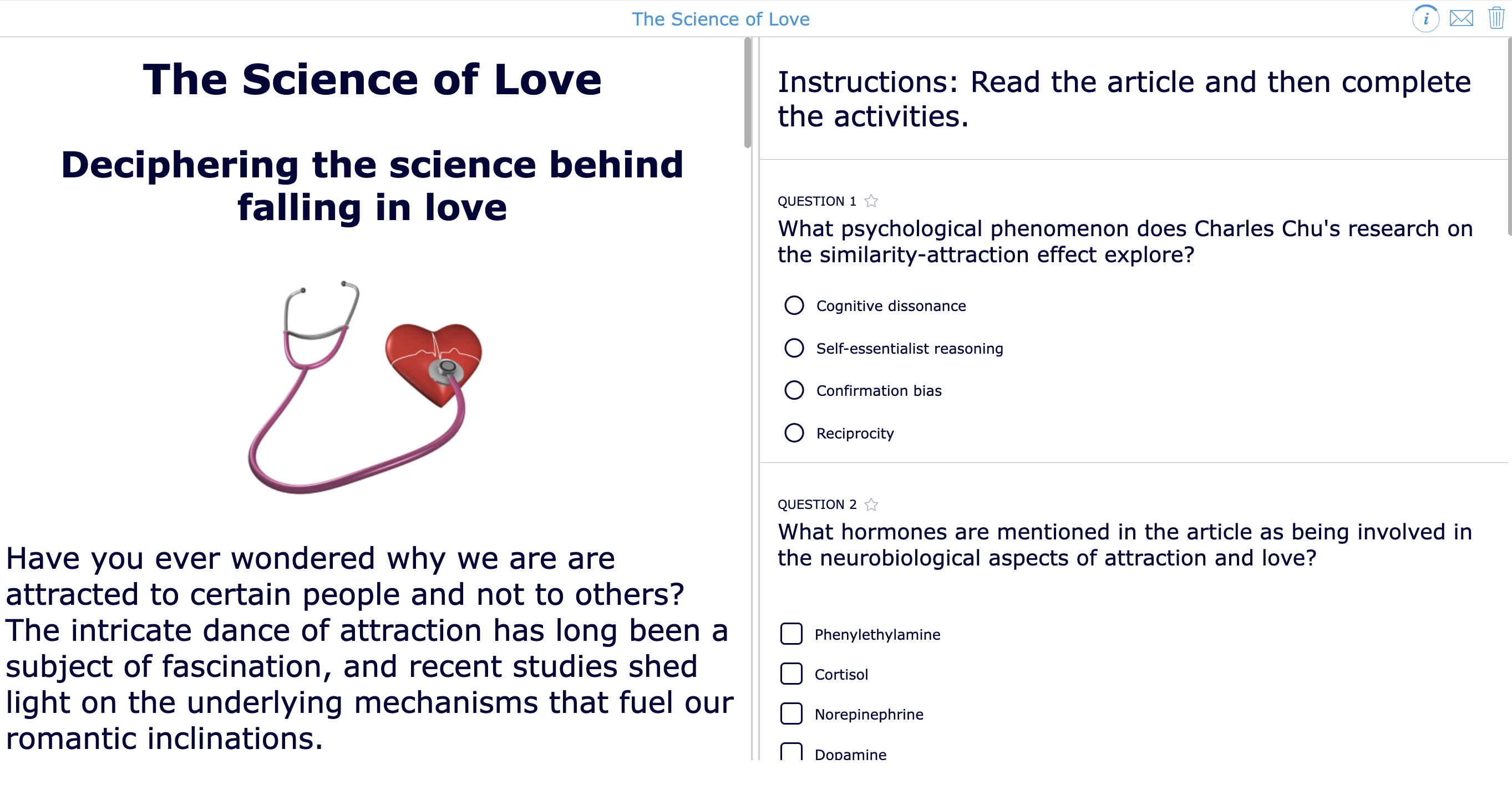Choose Self-essentialist reasoning for Question 1
Viewport: 1512px width, 785px height.
(x=794, y=348)
